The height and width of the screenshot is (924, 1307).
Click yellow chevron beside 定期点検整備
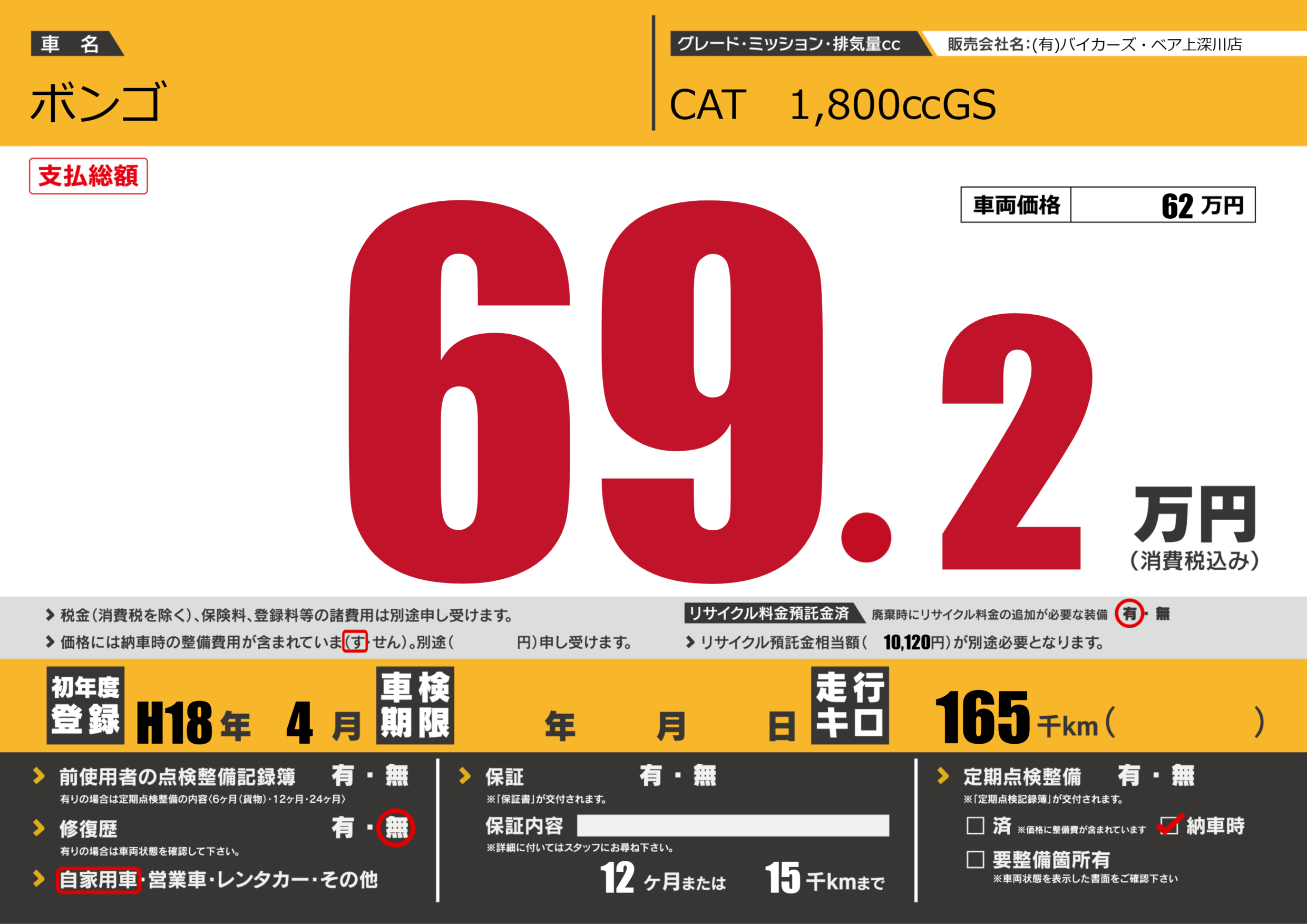pyautogui.click(x=943, y=775)
